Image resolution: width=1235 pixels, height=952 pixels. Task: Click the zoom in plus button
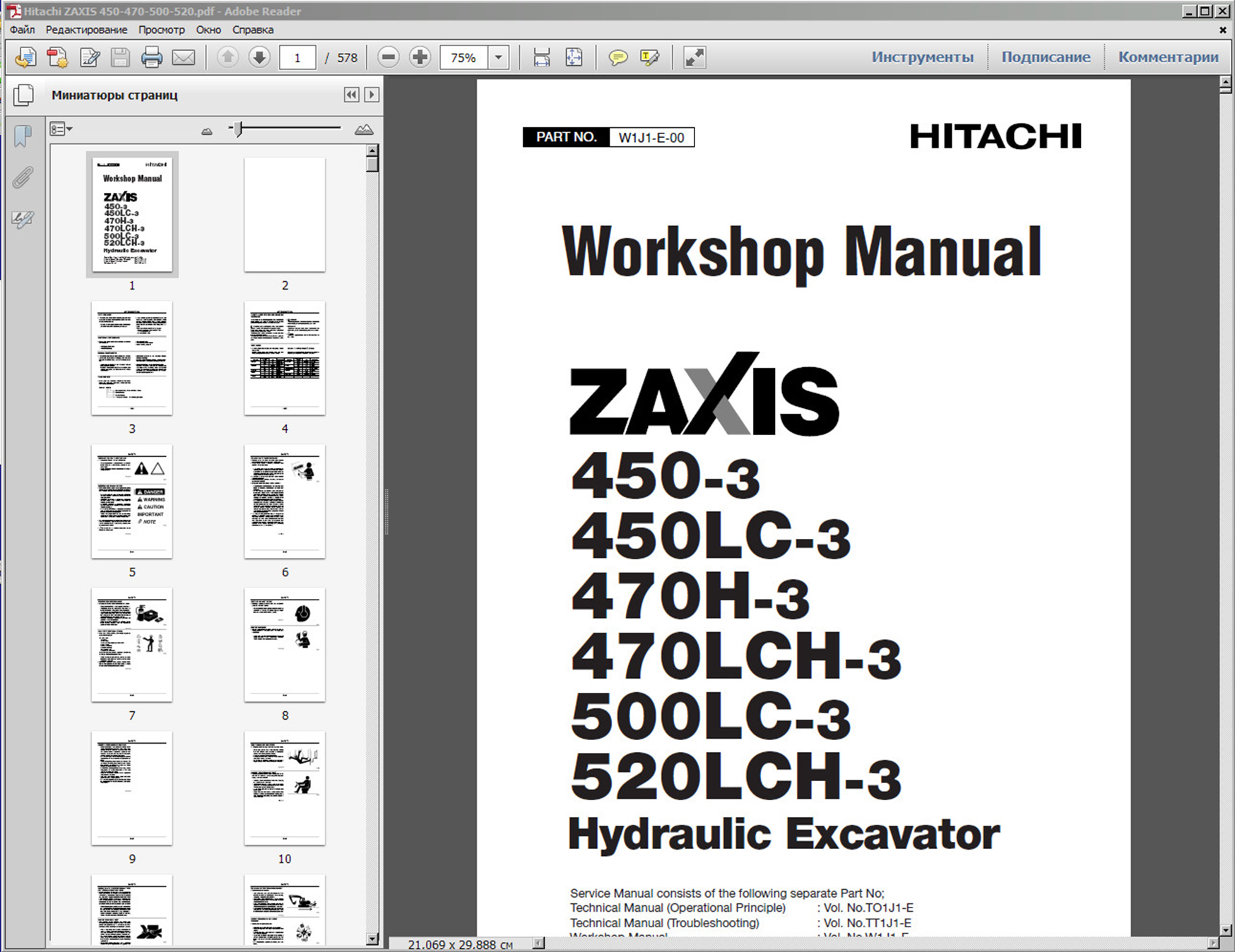[420, 57]
